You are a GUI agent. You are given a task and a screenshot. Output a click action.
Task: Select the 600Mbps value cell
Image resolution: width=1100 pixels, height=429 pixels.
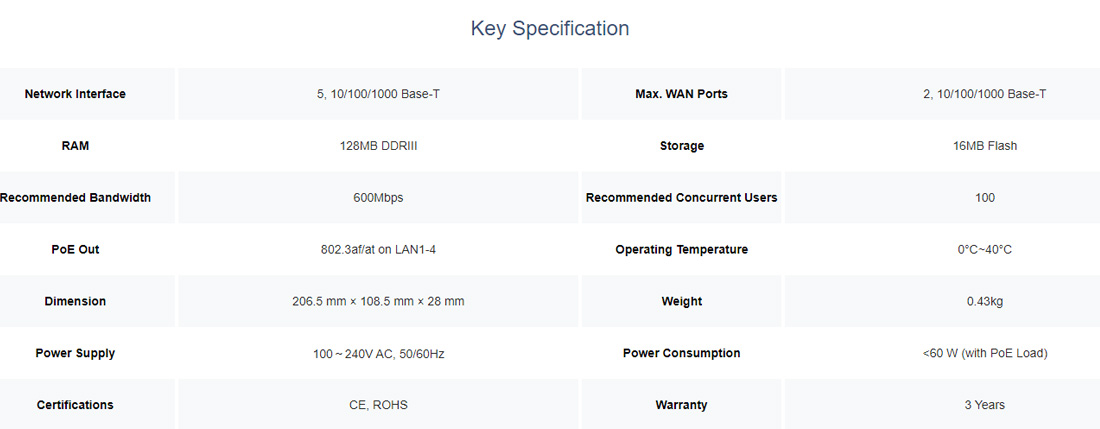click(378, 198)
